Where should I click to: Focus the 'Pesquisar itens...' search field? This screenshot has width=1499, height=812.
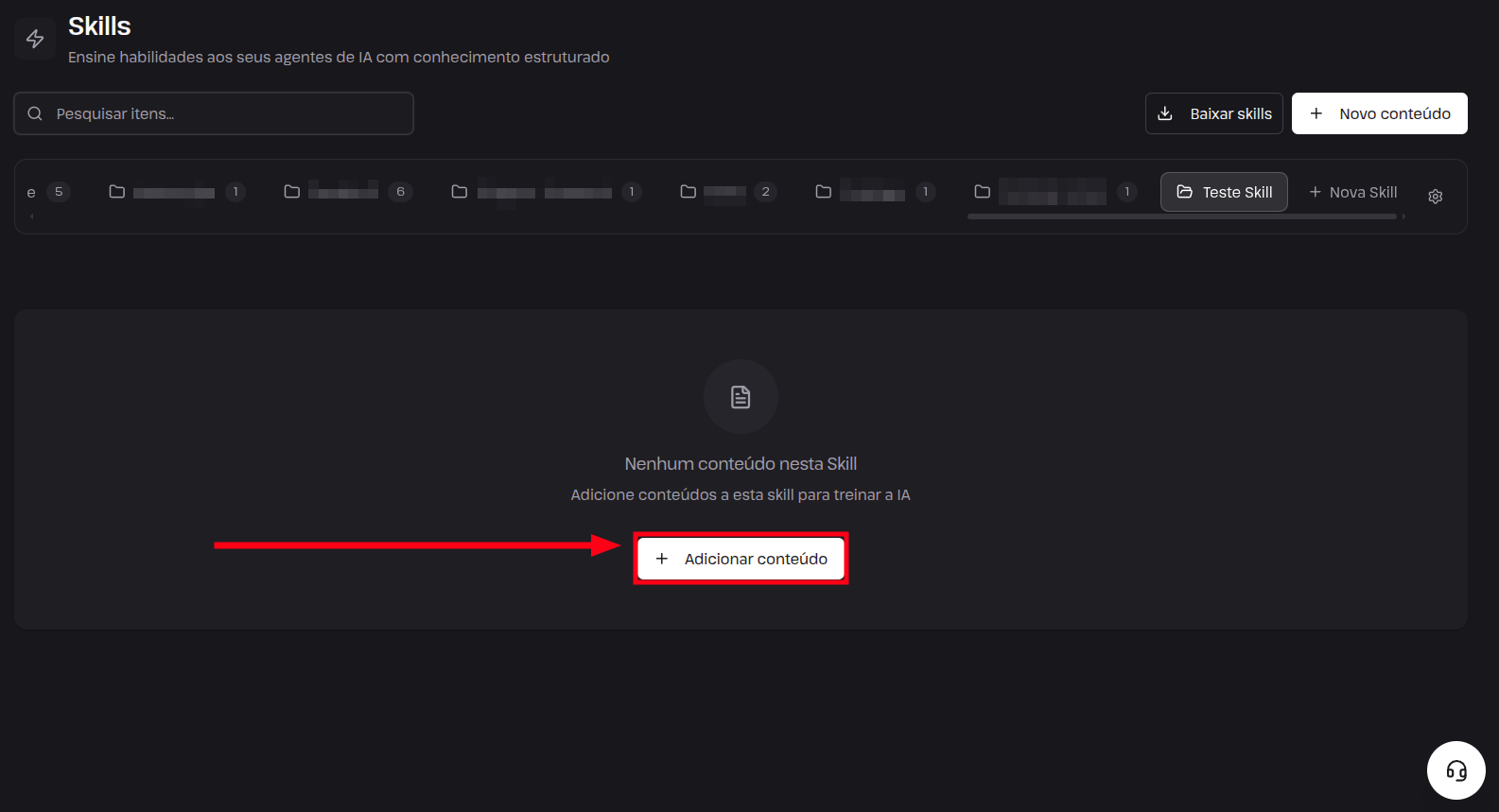point(214,113)
